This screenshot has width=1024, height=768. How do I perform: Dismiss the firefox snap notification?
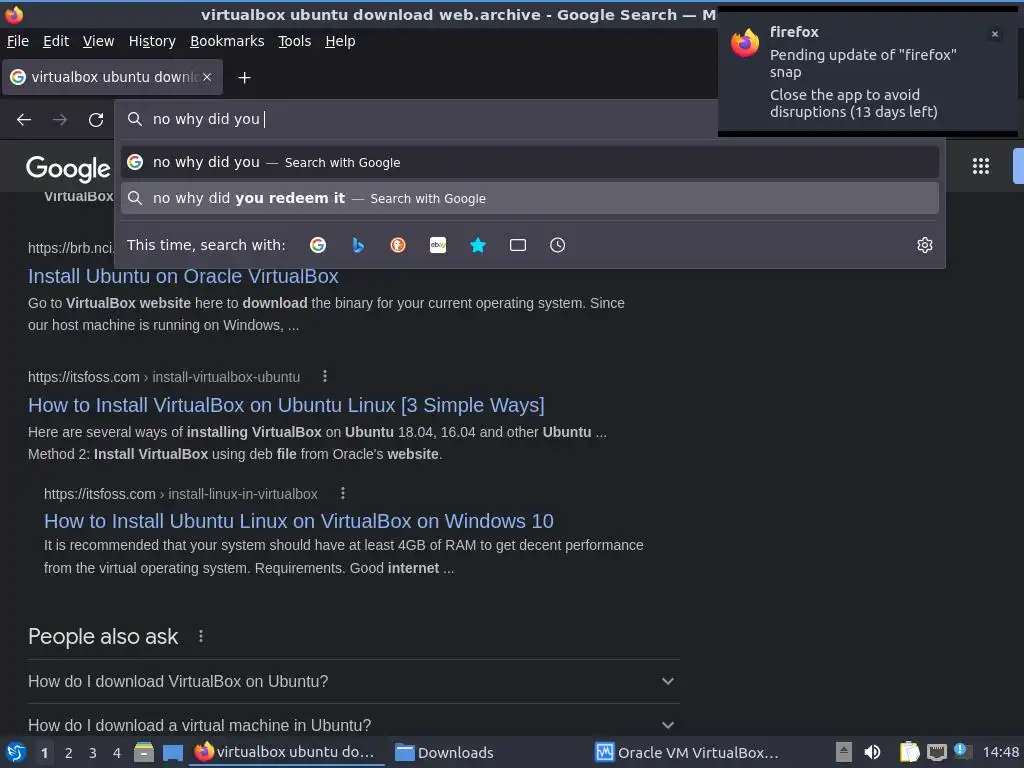pos(995,34)
